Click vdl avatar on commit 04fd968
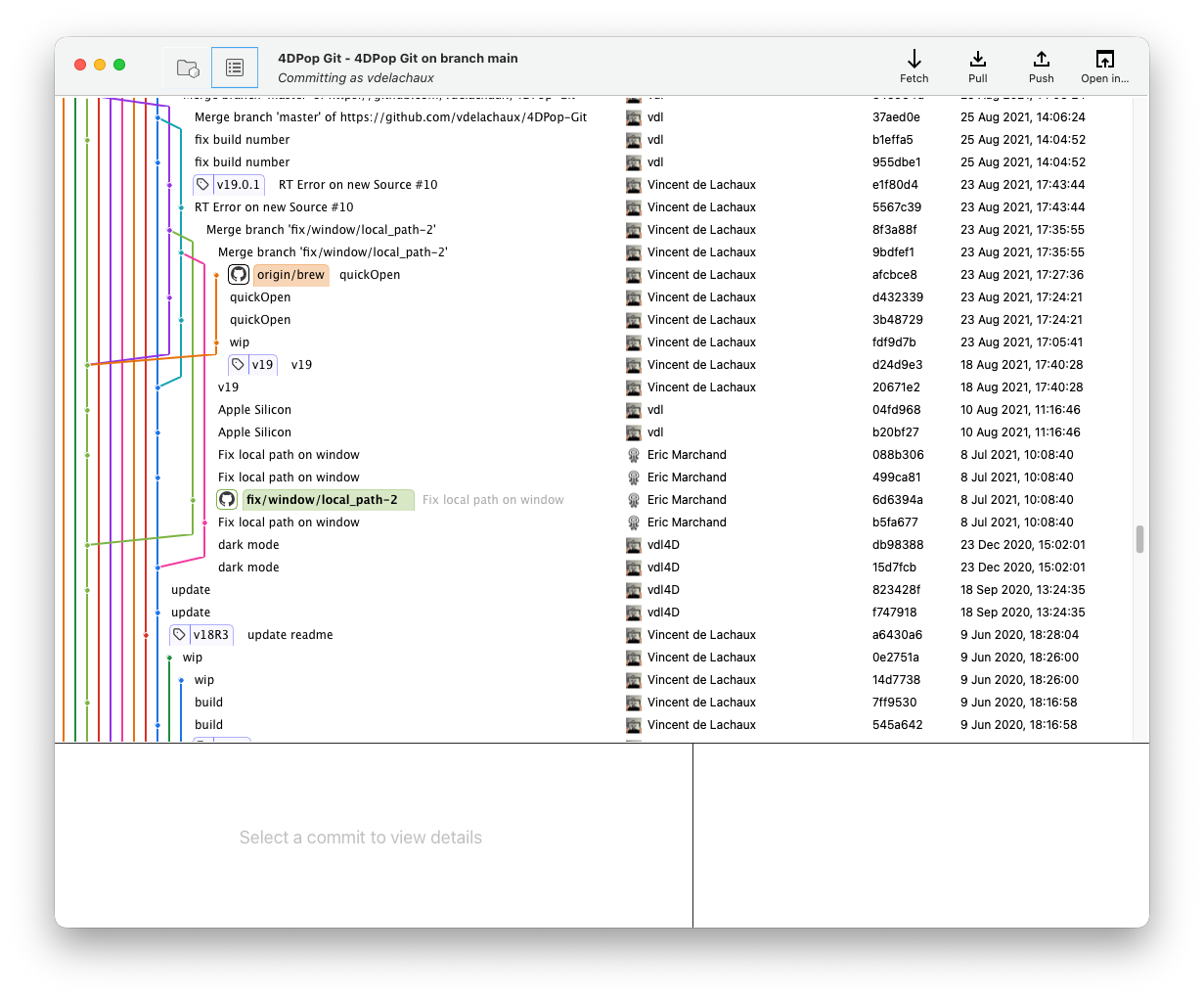The height and width of the screenshot is (1000, 1204). (x=634, y=410)
